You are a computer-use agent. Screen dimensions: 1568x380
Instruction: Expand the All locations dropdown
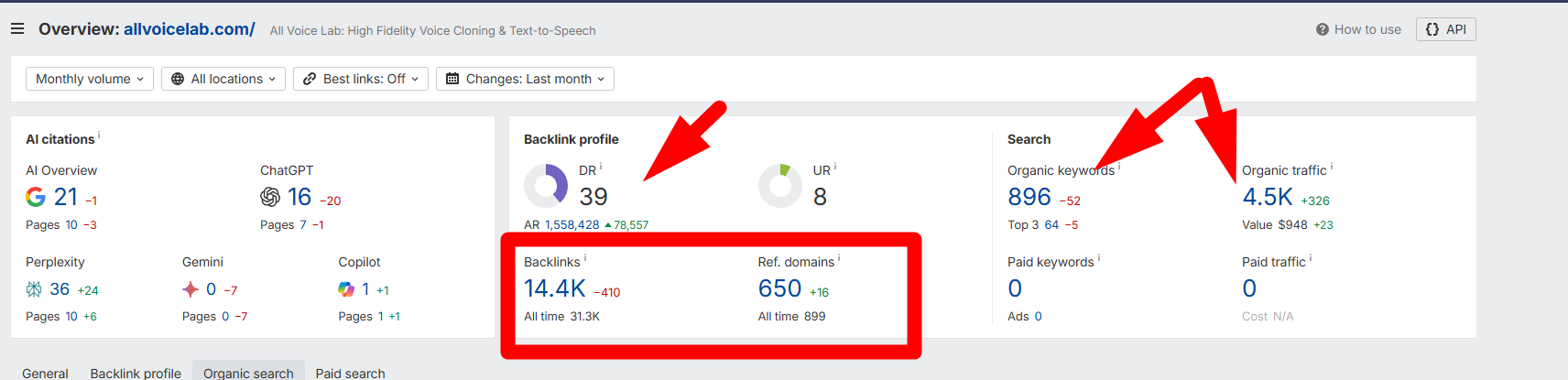coord(223,79)
